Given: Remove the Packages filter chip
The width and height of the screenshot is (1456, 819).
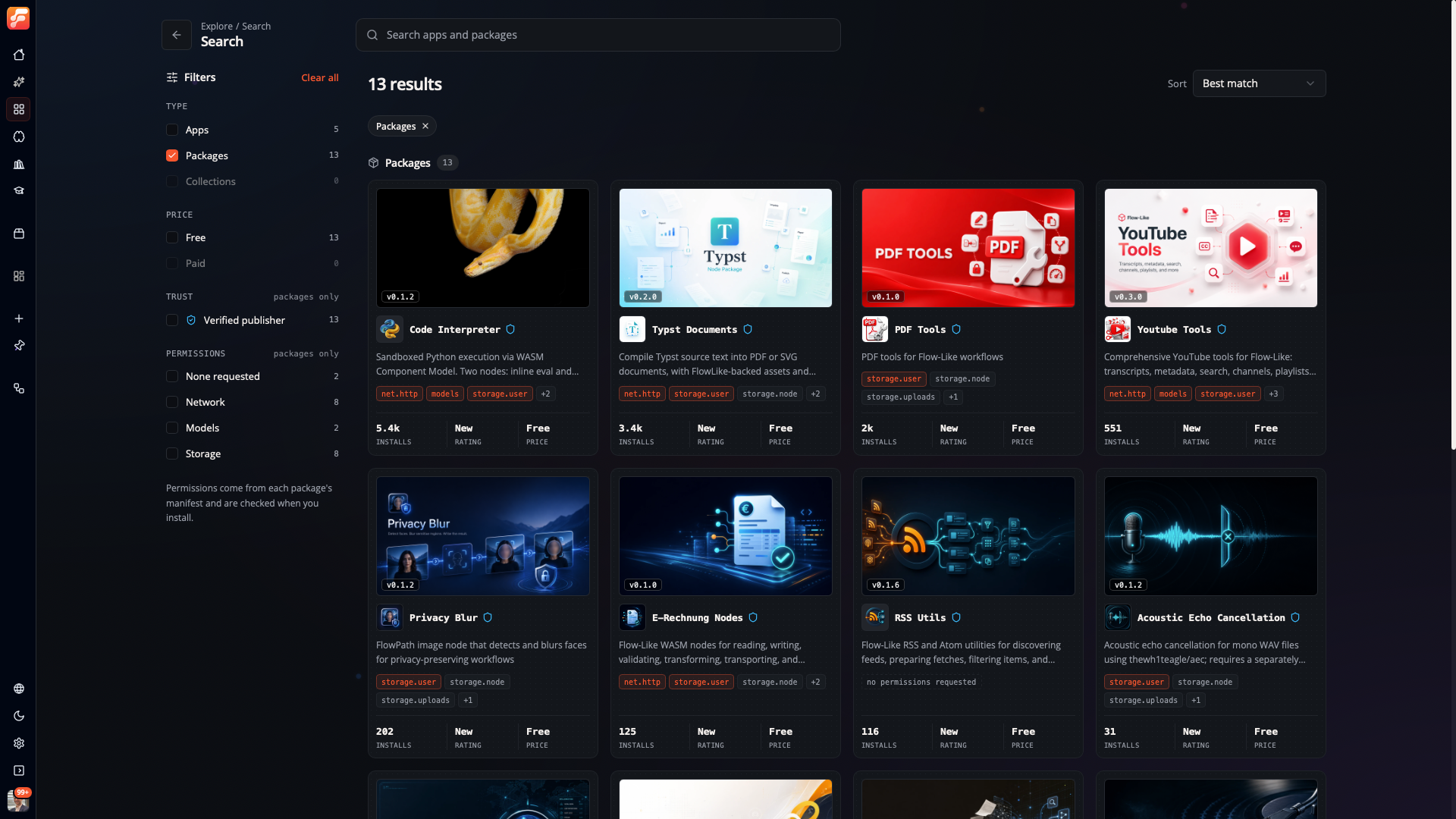Looking at the screenshot, I should [425, 126].
